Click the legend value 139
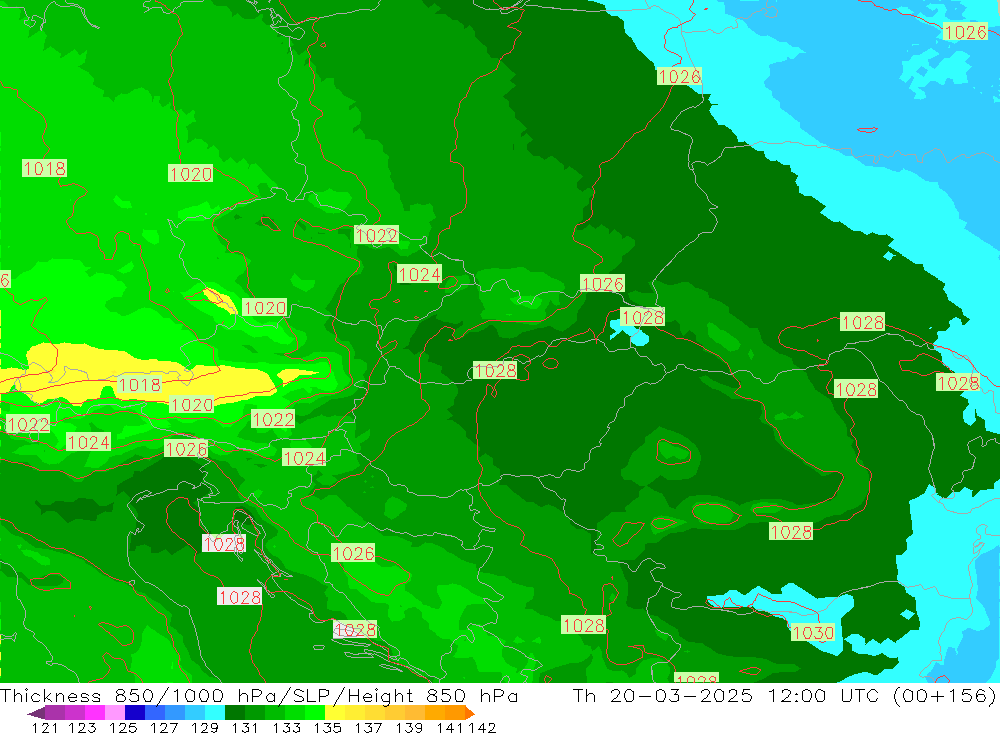The width and height of the screenshot is (1000, 733). tap(409, 727)
